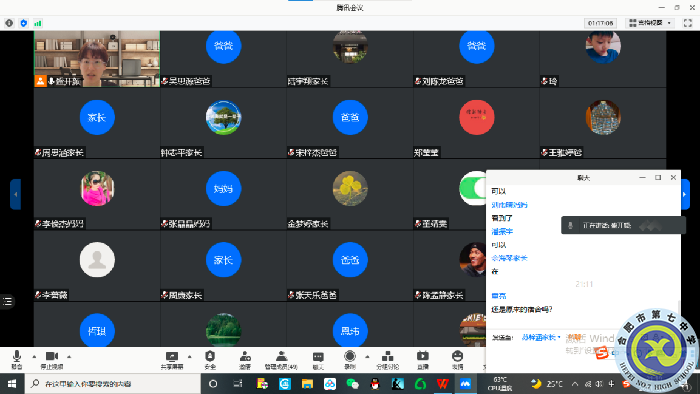Select the red avatar participant tile
Viewport: 700px width, 394px height.
[x=476, y=123]
